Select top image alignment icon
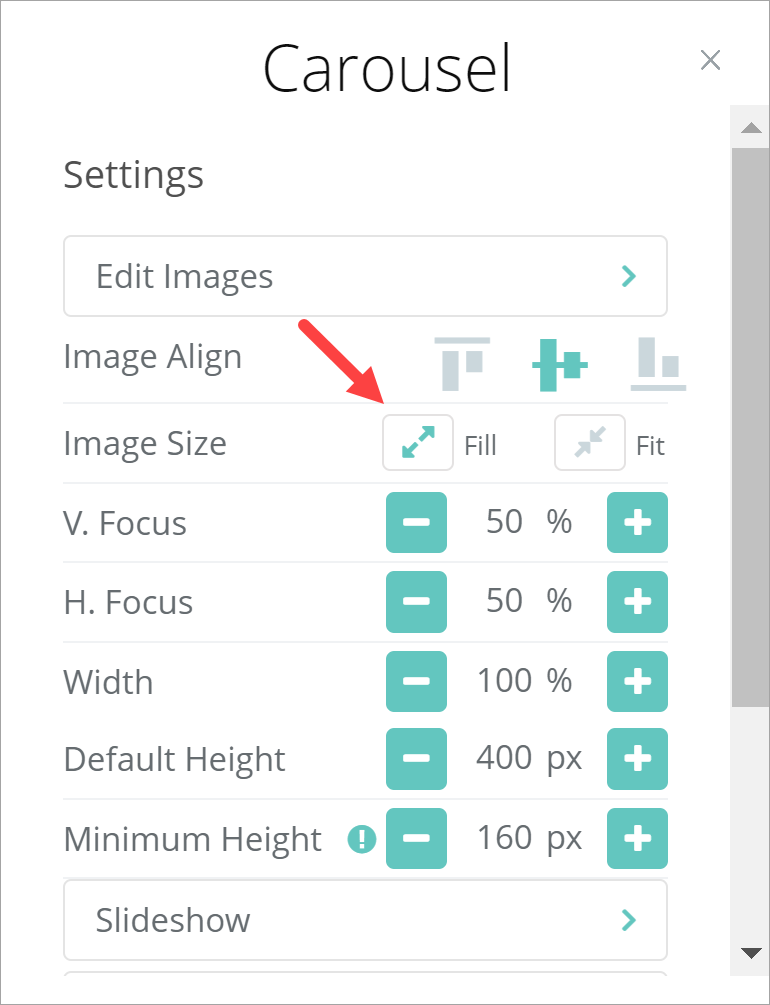The height and width of the screenshot is (1005, 770). coord(462,362)
